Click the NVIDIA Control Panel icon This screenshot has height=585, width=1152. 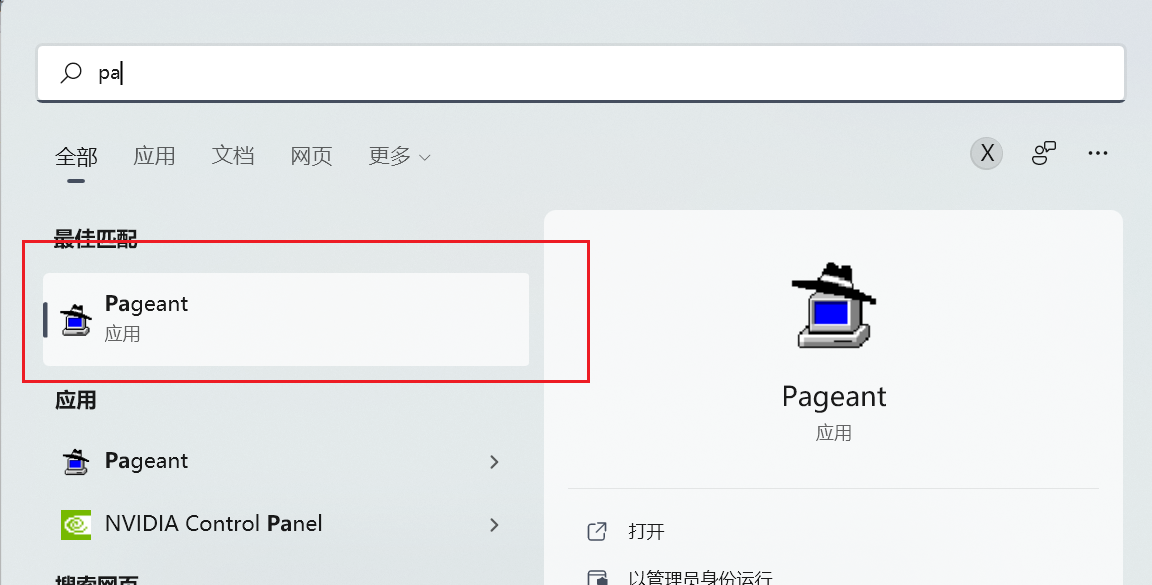[x=76, y=523]
